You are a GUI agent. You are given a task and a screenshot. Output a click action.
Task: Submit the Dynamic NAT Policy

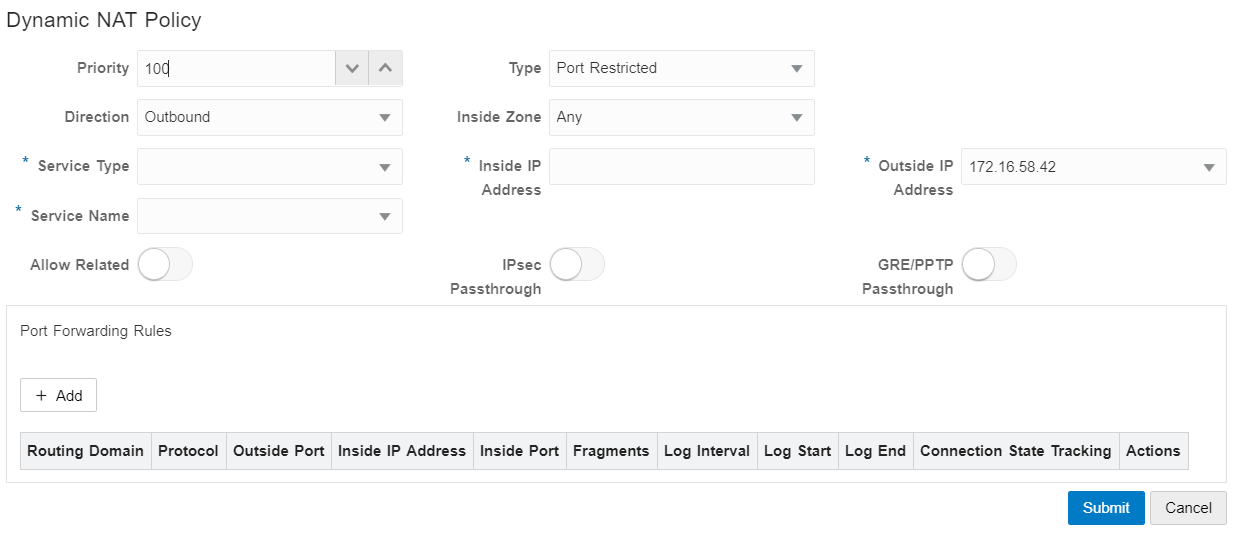(x=1106, y=508)
